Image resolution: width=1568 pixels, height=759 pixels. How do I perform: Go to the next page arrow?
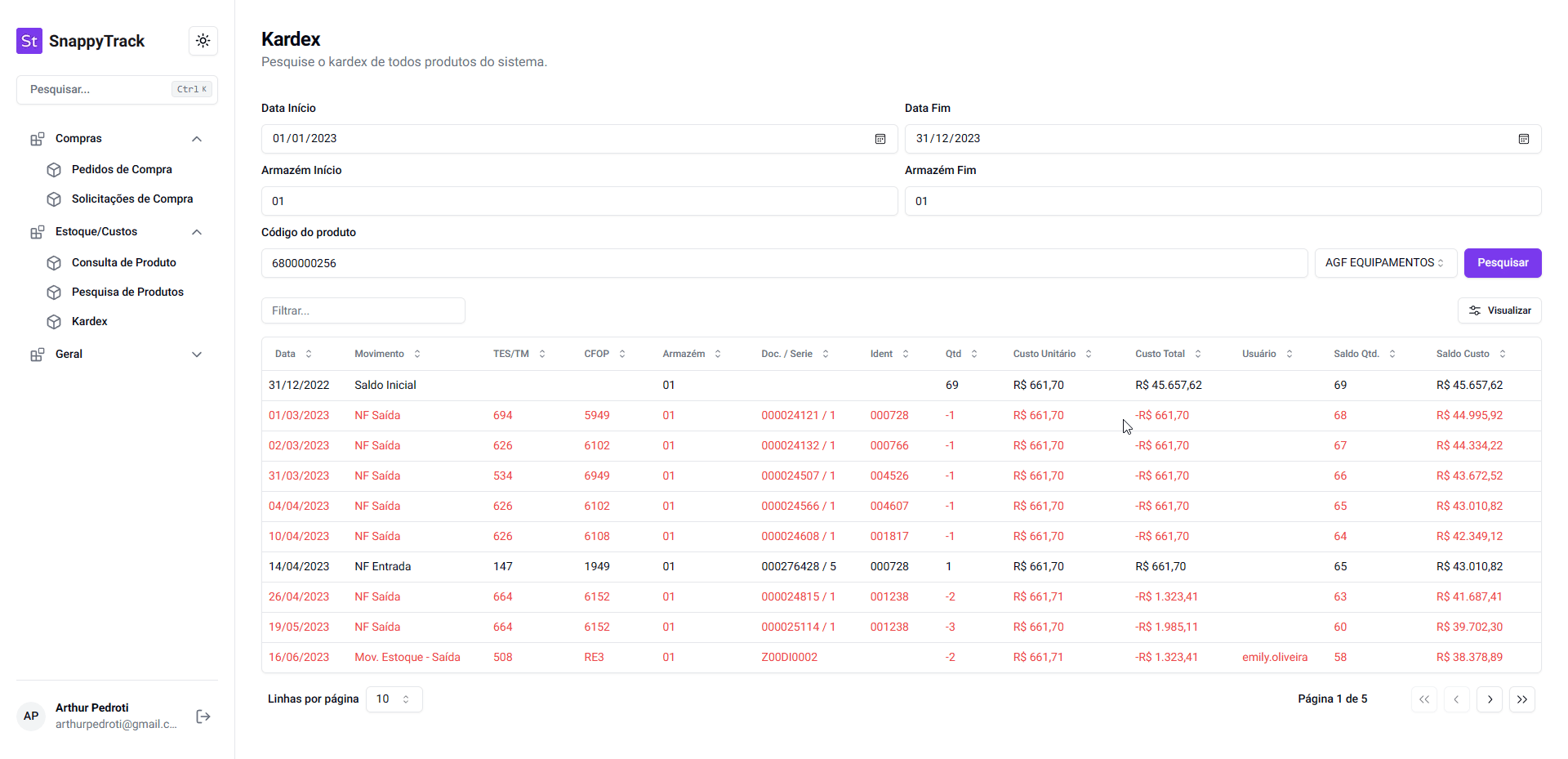1490,699
